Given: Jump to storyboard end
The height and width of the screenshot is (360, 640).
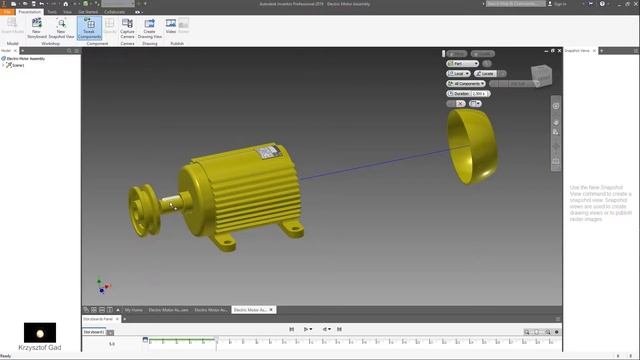Looking at the screenshot, I should coord(339,329).
